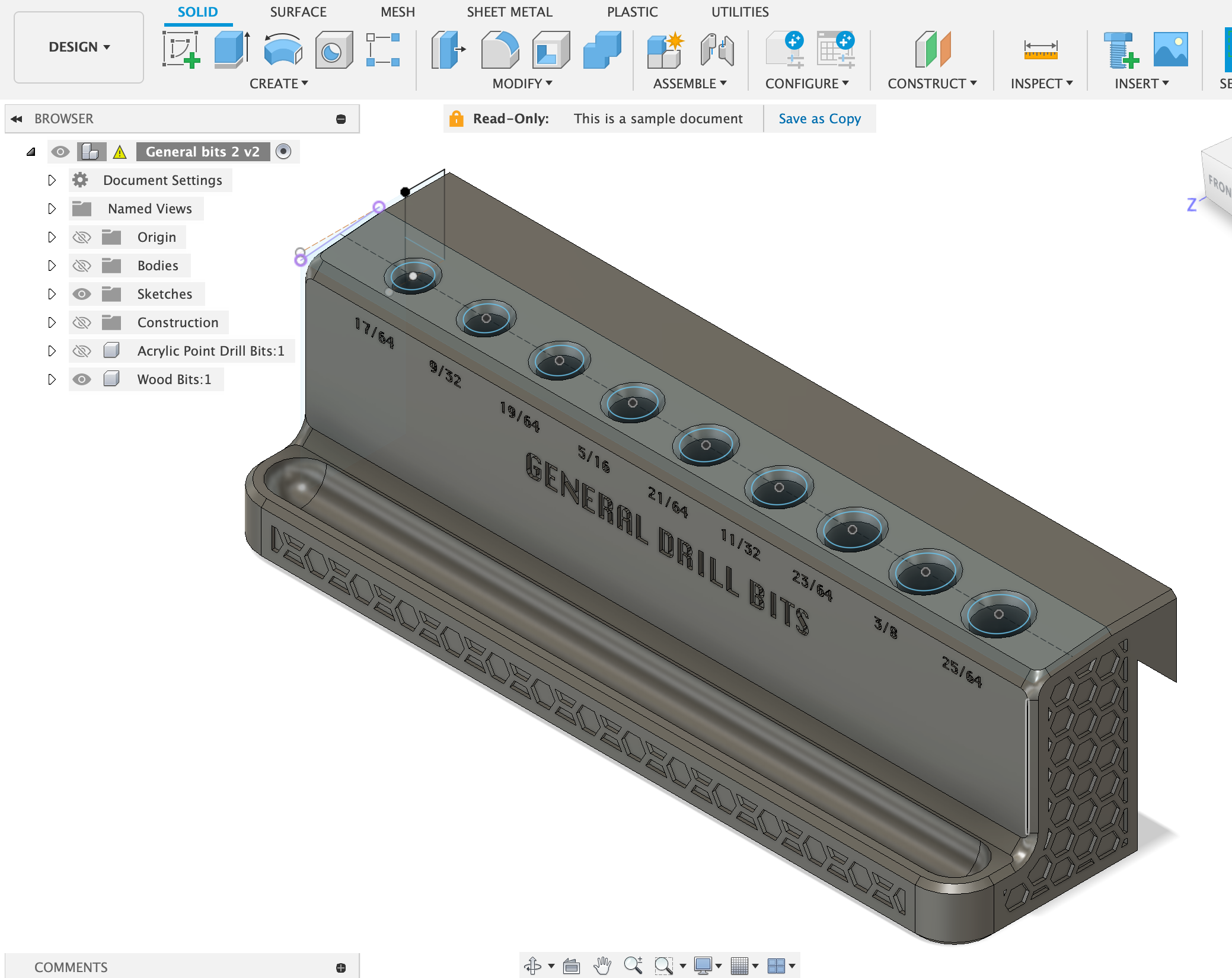Select the Create Sketch tool
This screenshot has height=978, width=1232.
[x=181, y=50]
